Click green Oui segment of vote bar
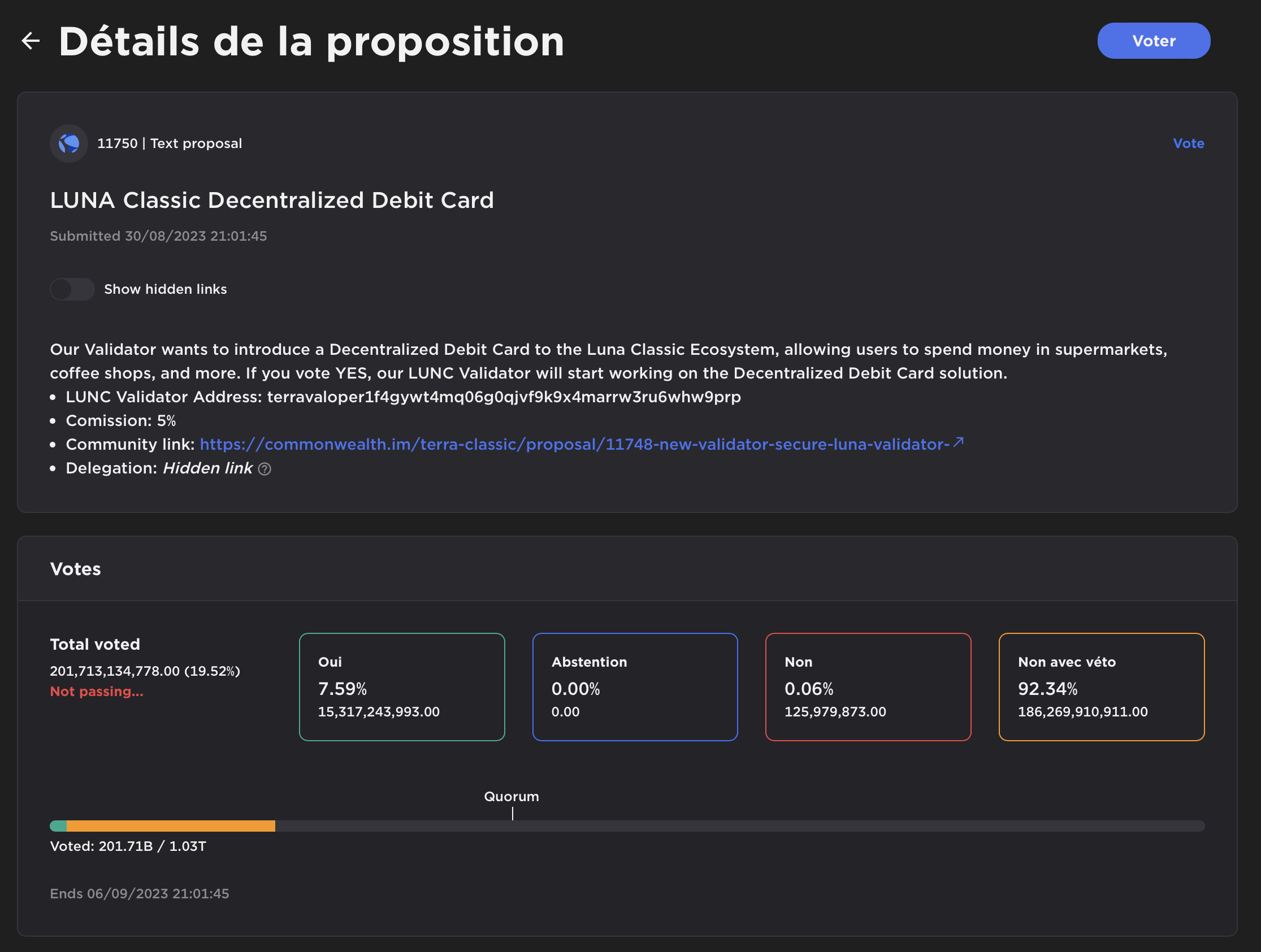1261x952 pixels. tap(58, 826)
